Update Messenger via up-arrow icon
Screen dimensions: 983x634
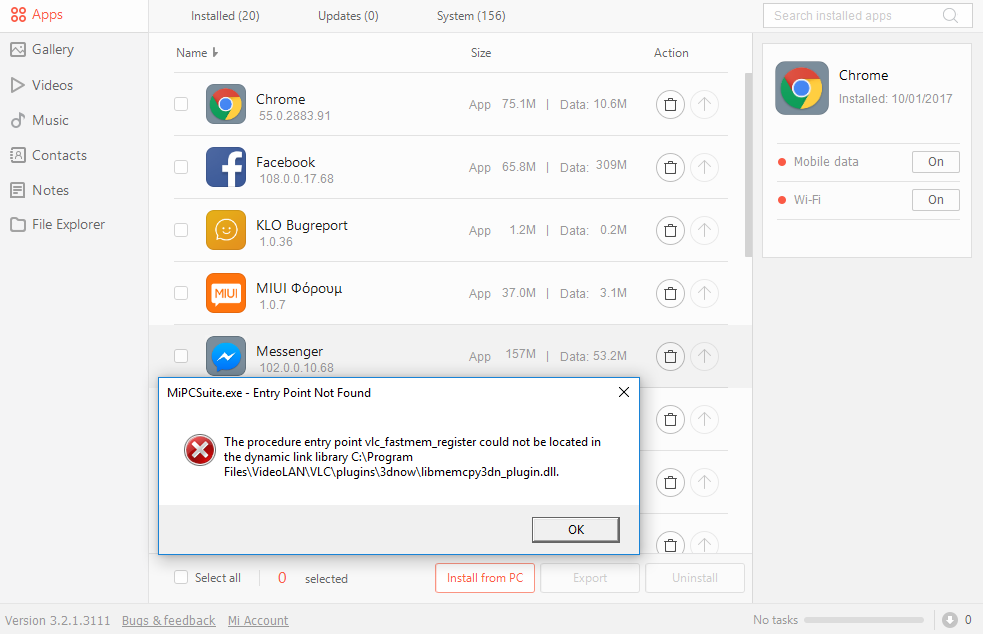coord(705,356)
